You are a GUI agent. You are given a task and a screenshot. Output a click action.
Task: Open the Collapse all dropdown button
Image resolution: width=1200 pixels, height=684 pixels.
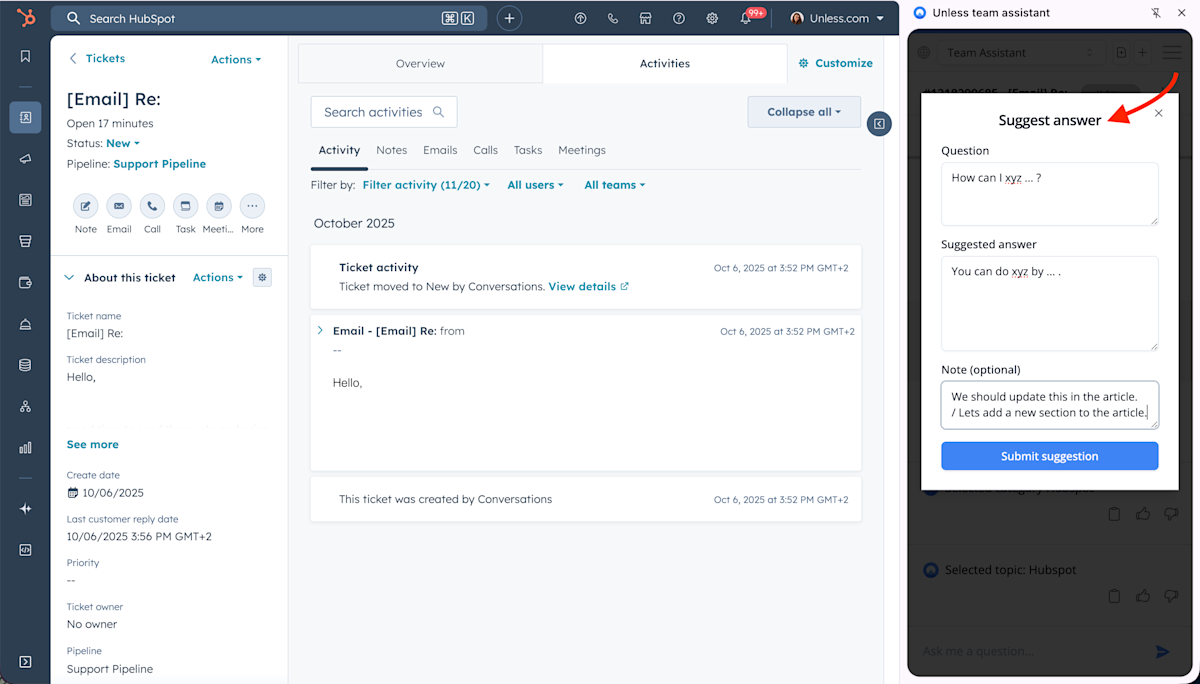(x=804, y=112)
